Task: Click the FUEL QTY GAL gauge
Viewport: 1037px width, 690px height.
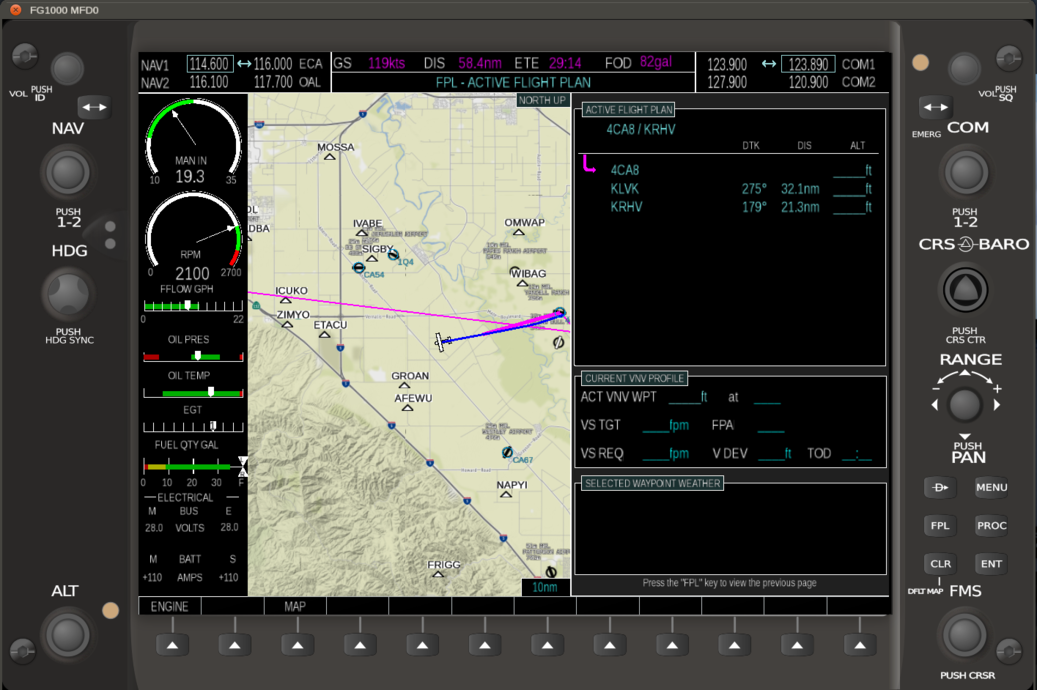Action: [x=190, y=463]
